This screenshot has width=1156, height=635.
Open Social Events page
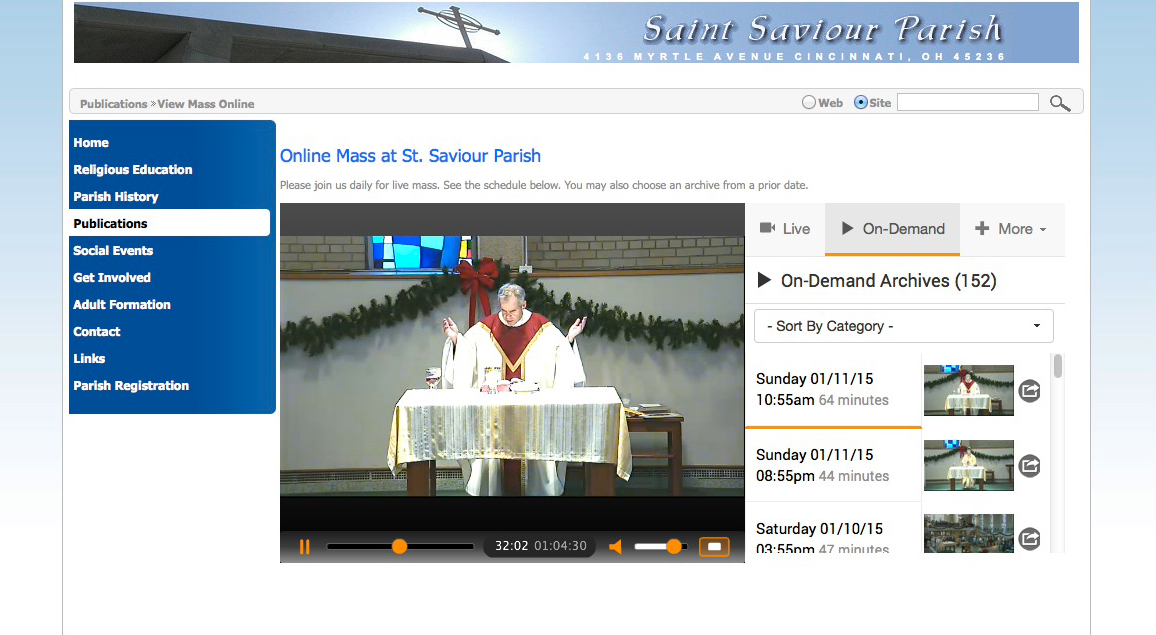[x=113, y=251]
